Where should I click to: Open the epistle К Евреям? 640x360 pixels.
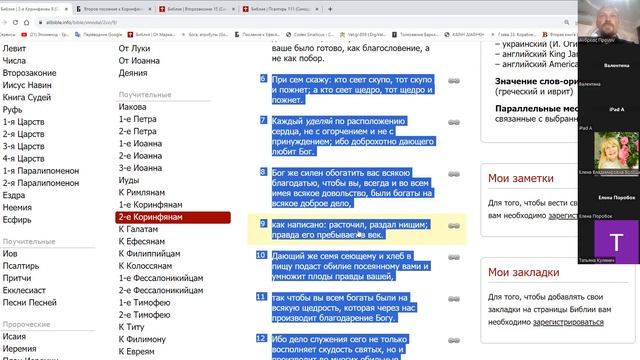pos(136,351)
